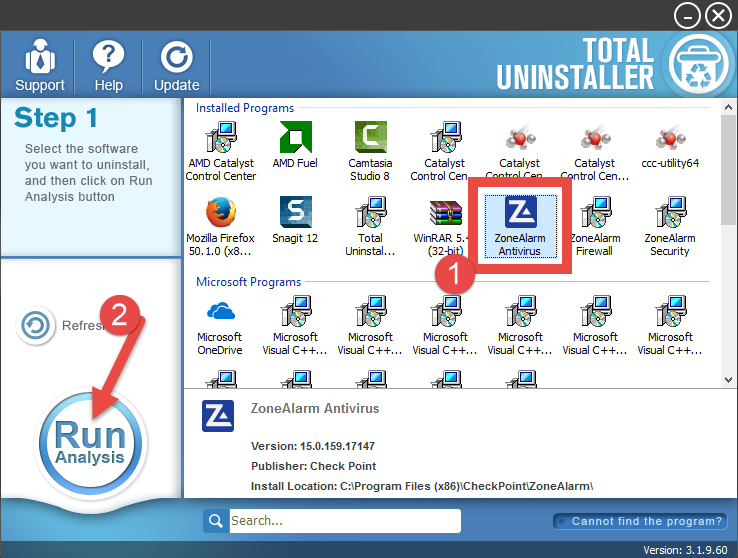Select the ccc-utility64 program
The height and width of the screenshot is (558, 738).
(x=670, y=145)
